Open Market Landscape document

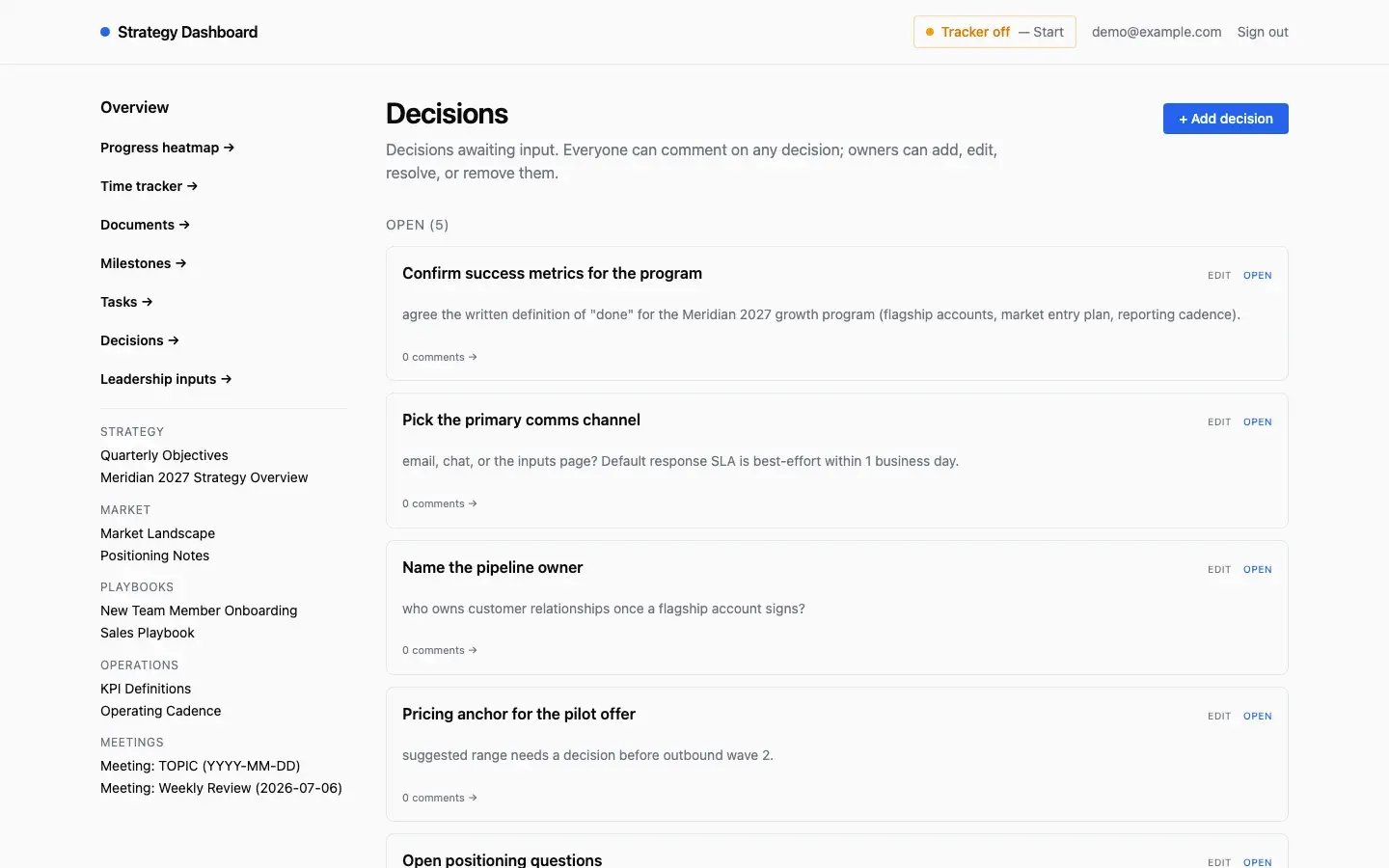tap(157, 533)
